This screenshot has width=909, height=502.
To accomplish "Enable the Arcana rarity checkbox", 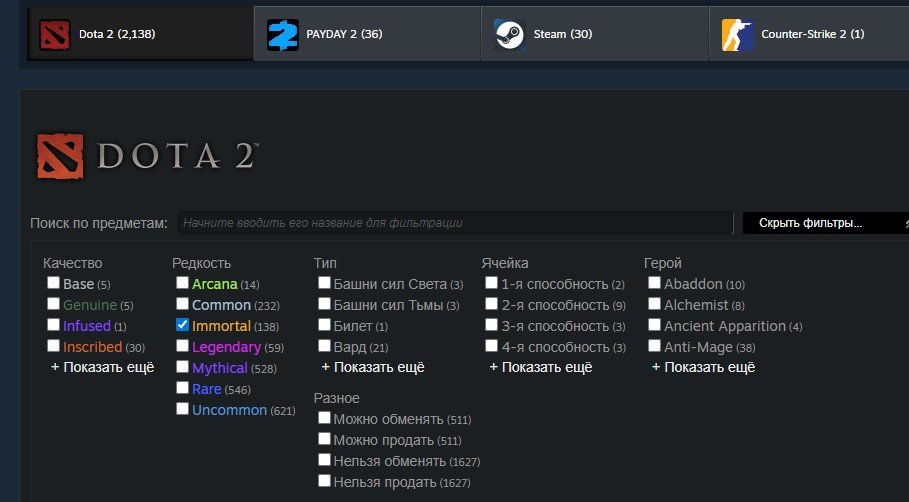I will click(x=182, y=283).
